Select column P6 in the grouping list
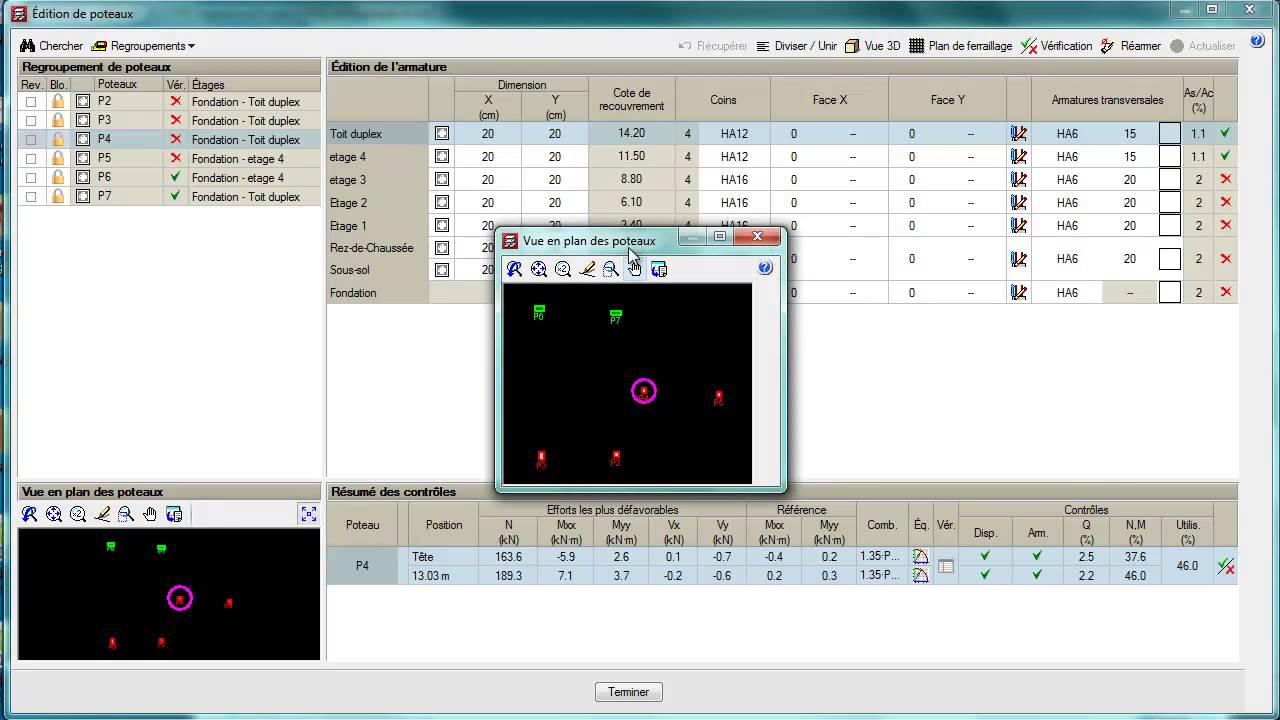This screenshot has height=720, width=1280. (171, 178)
